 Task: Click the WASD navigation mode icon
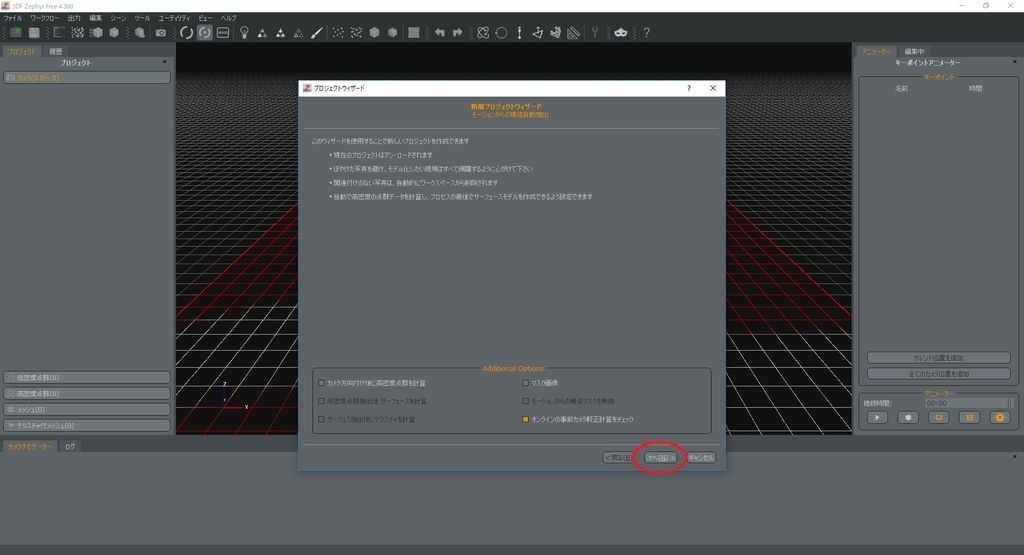click(223, 33)
